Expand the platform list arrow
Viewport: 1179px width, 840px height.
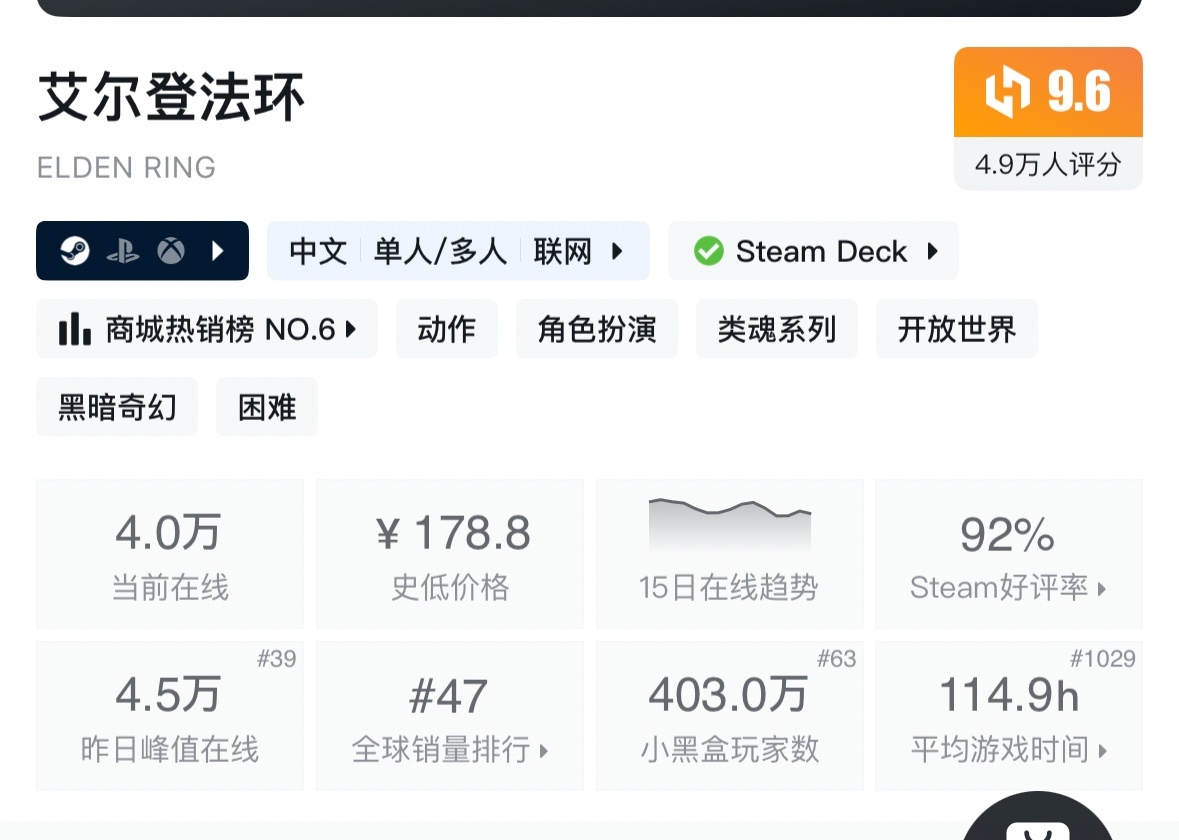[218, 250]
